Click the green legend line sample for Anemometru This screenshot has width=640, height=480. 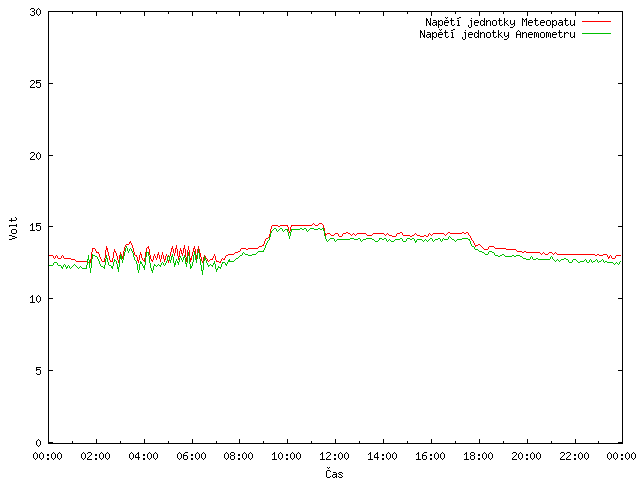click(596, 33)
